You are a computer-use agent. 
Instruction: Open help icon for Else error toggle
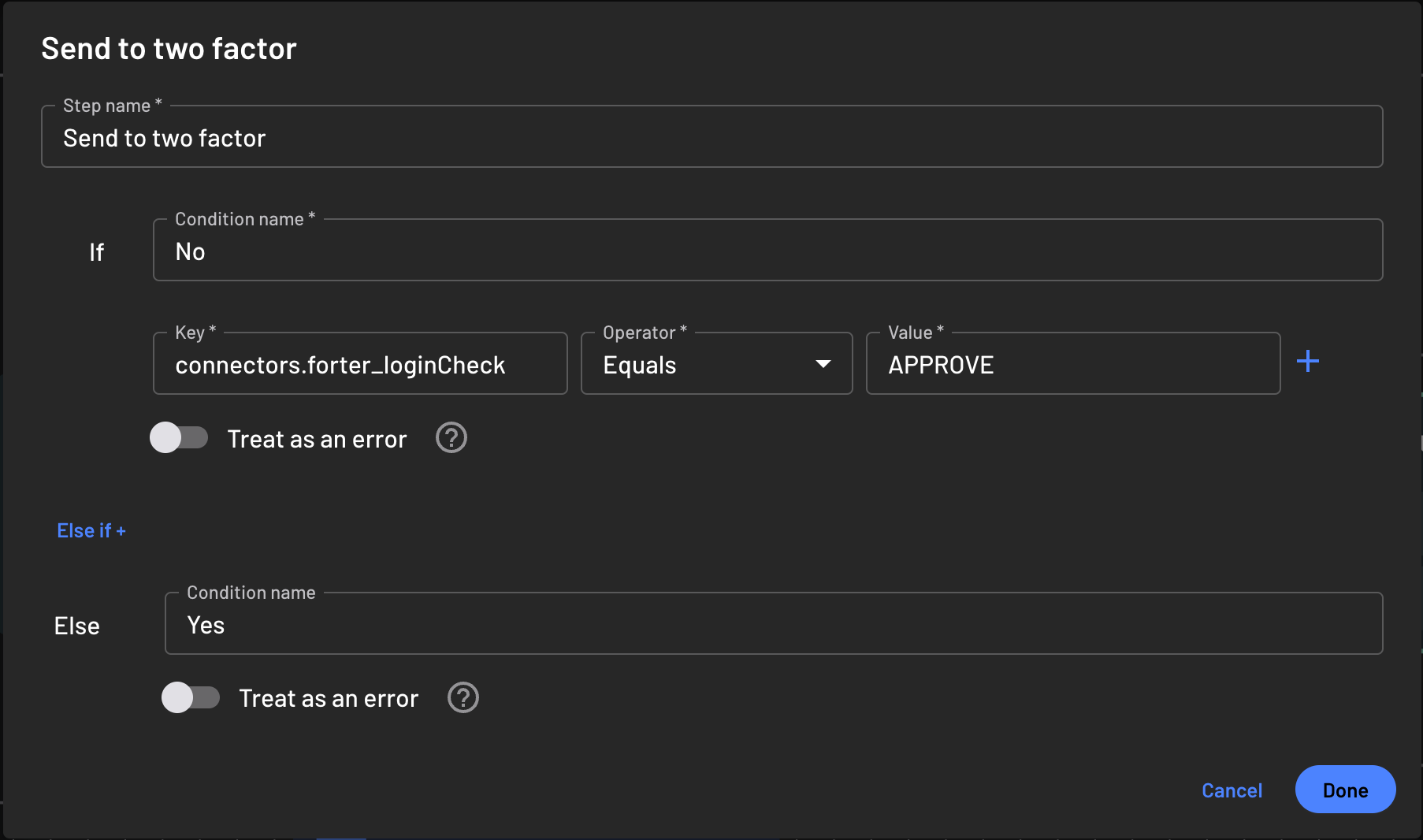click(x=463, y=697)
